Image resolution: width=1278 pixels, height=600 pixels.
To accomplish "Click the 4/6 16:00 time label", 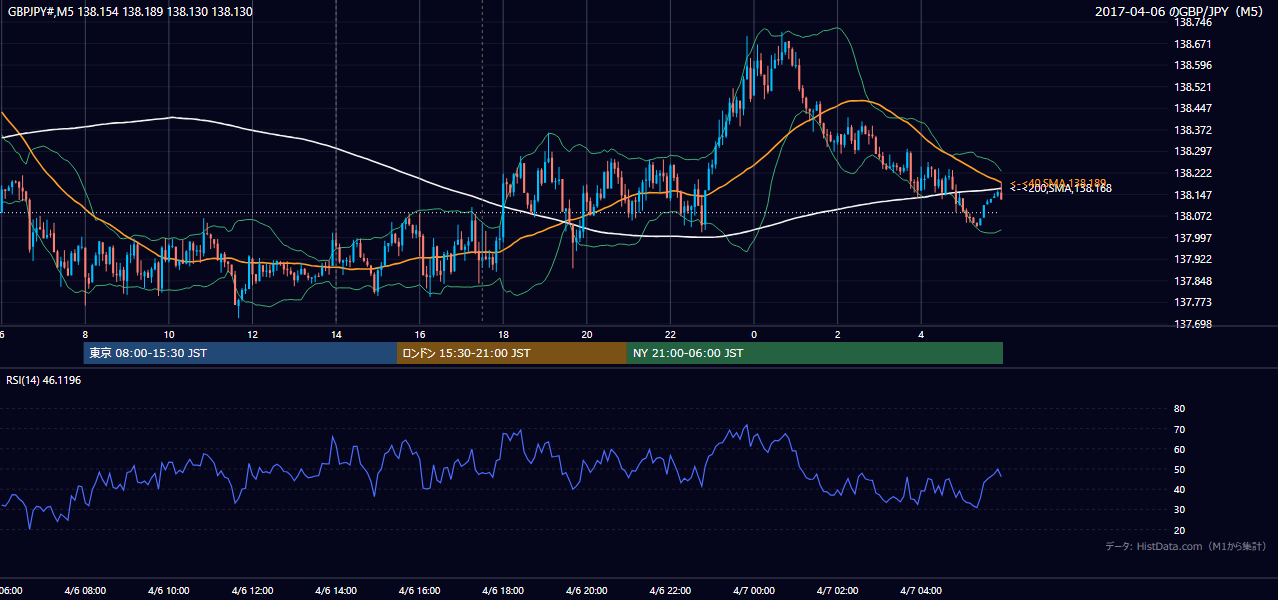I will coord(419,591).
